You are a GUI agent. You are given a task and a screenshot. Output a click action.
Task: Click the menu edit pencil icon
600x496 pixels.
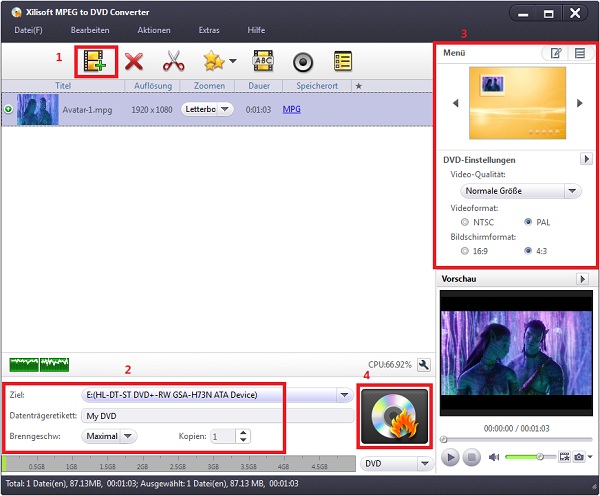point(556,53)
